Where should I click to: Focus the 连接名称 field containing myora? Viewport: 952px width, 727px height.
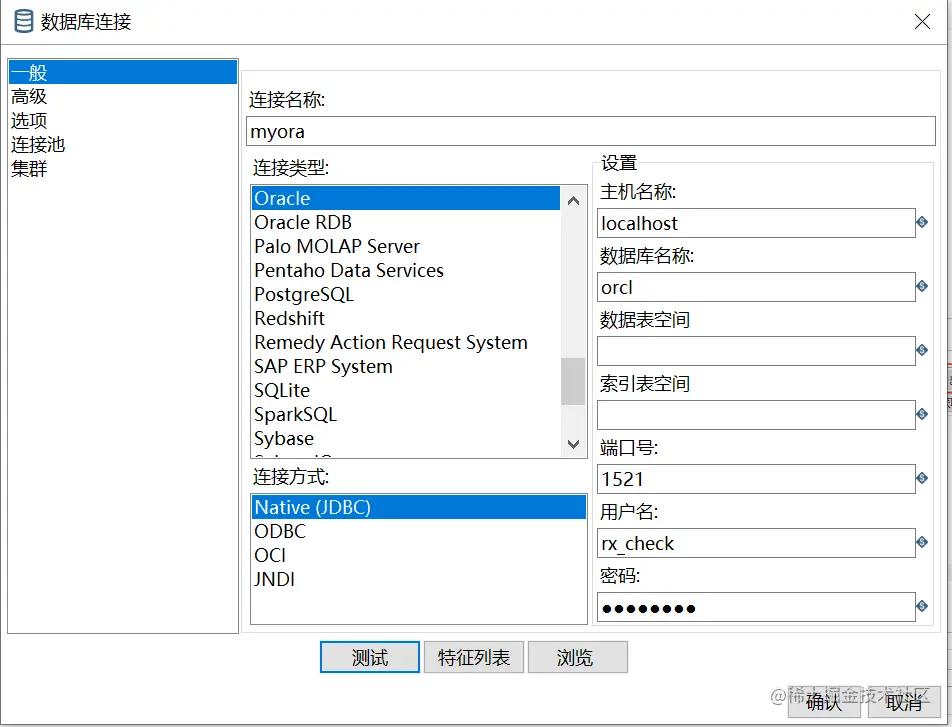point(590,131)
